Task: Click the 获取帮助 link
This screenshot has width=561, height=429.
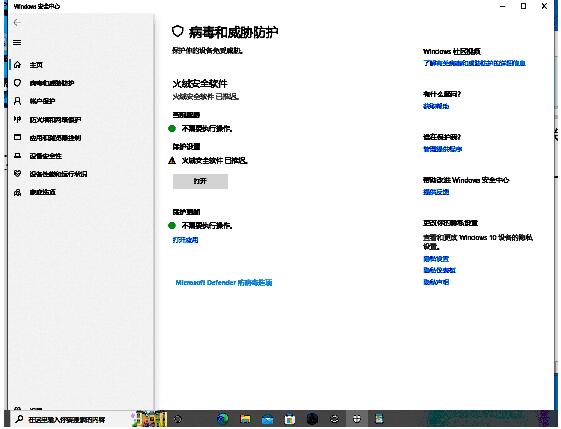Action: coord(436,106)
